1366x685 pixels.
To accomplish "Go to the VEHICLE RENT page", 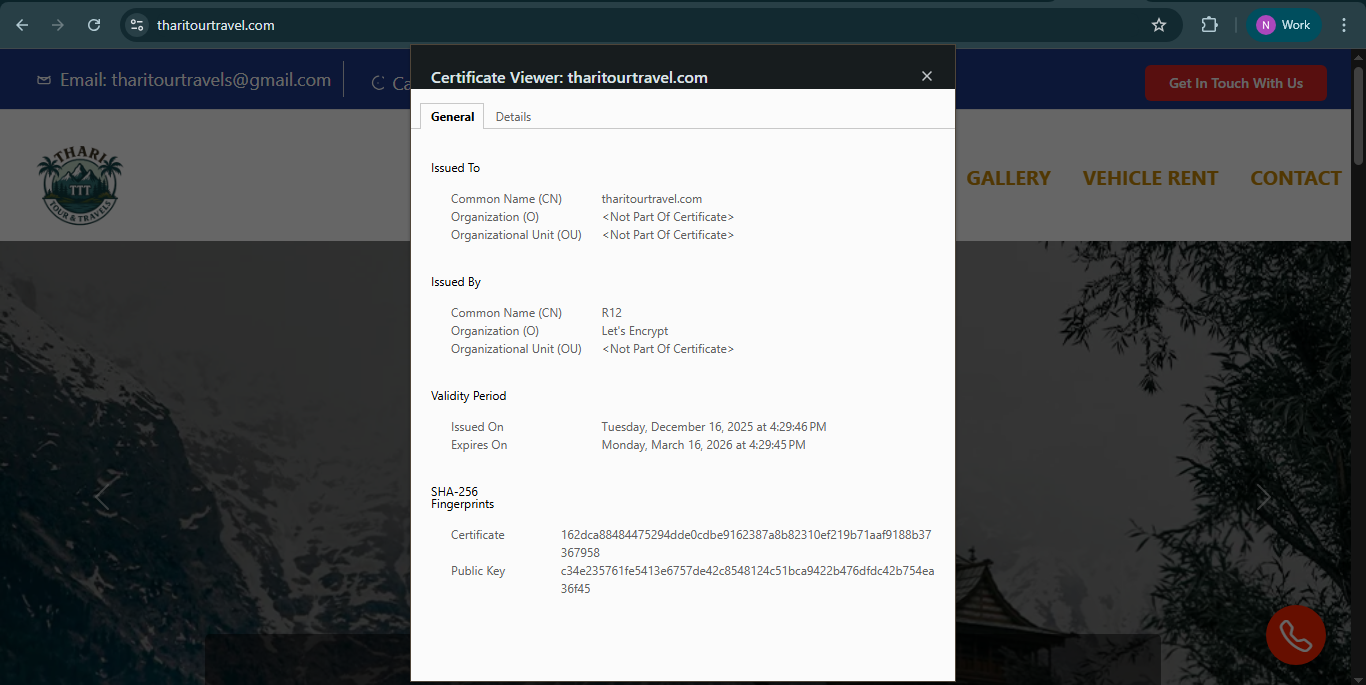I will click(x=1150, y=178).
